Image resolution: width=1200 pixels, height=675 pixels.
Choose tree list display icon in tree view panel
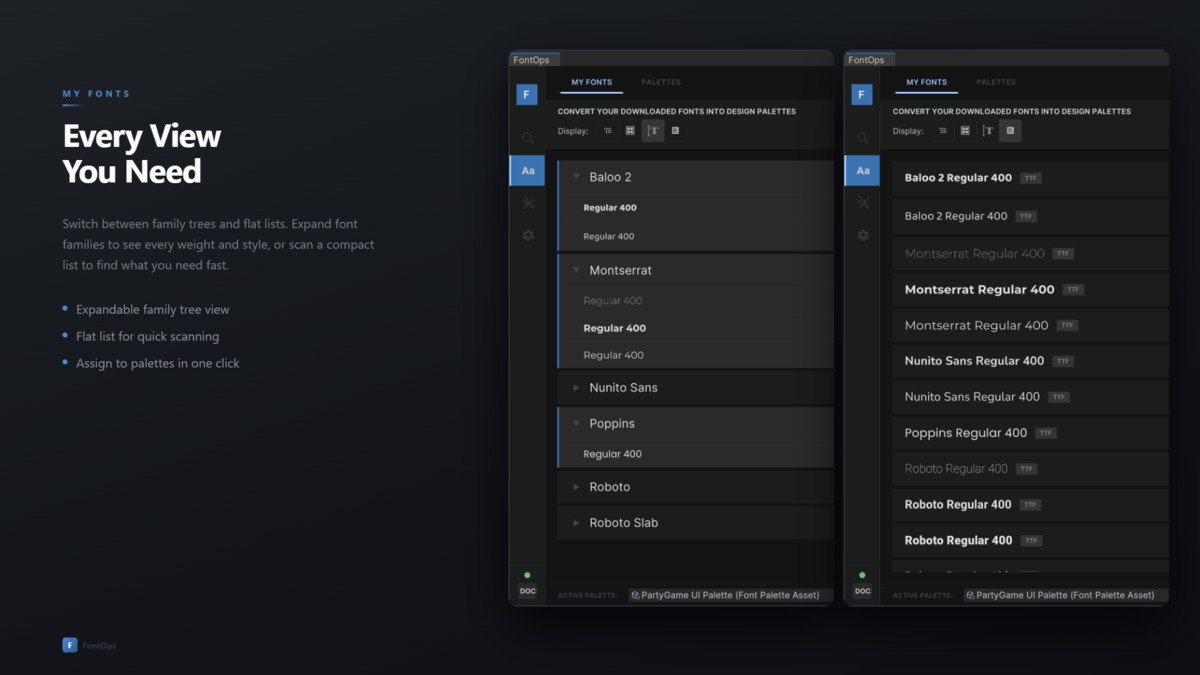pos(607,131)
